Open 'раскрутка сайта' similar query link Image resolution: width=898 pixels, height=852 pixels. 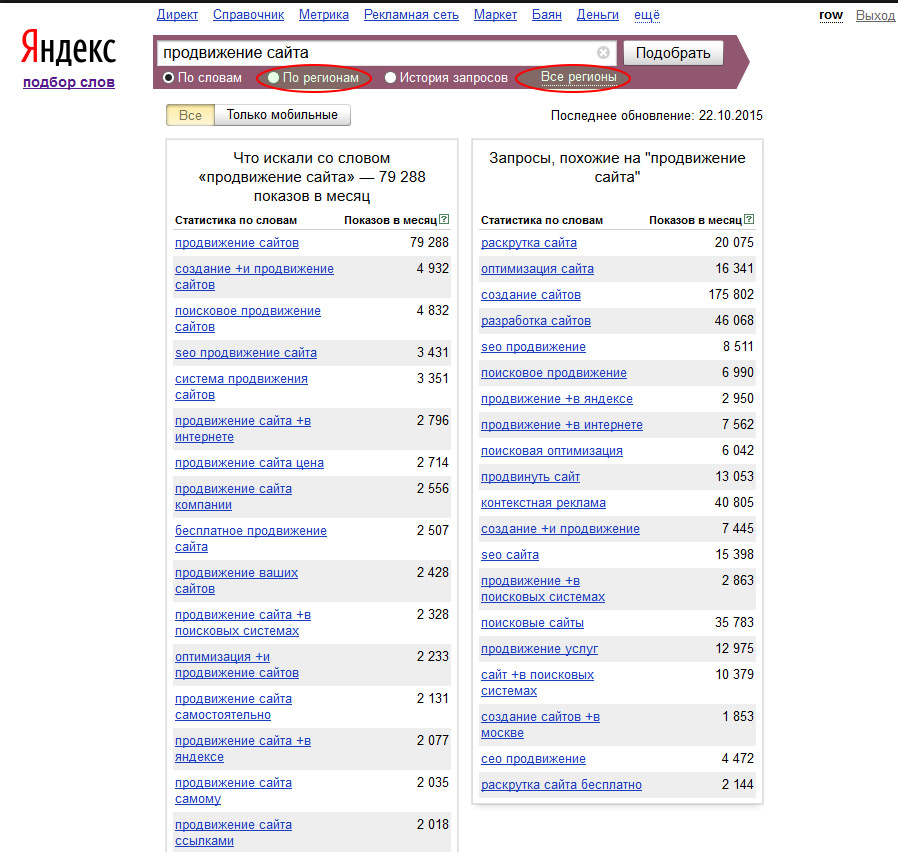tap(529, 243)
